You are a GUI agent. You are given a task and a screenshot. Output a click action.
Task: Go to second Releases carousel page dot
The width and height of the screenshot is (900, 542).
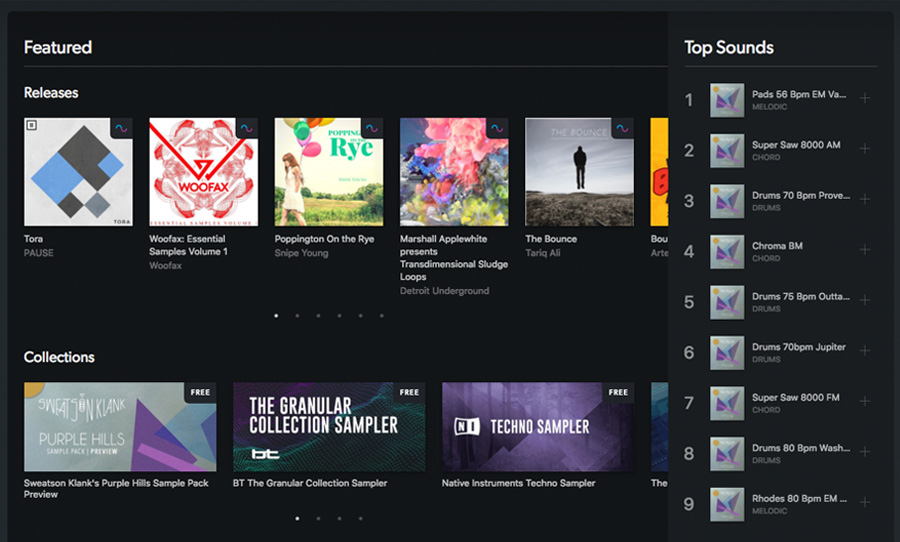pyautogui.click(x=297, y=316)
